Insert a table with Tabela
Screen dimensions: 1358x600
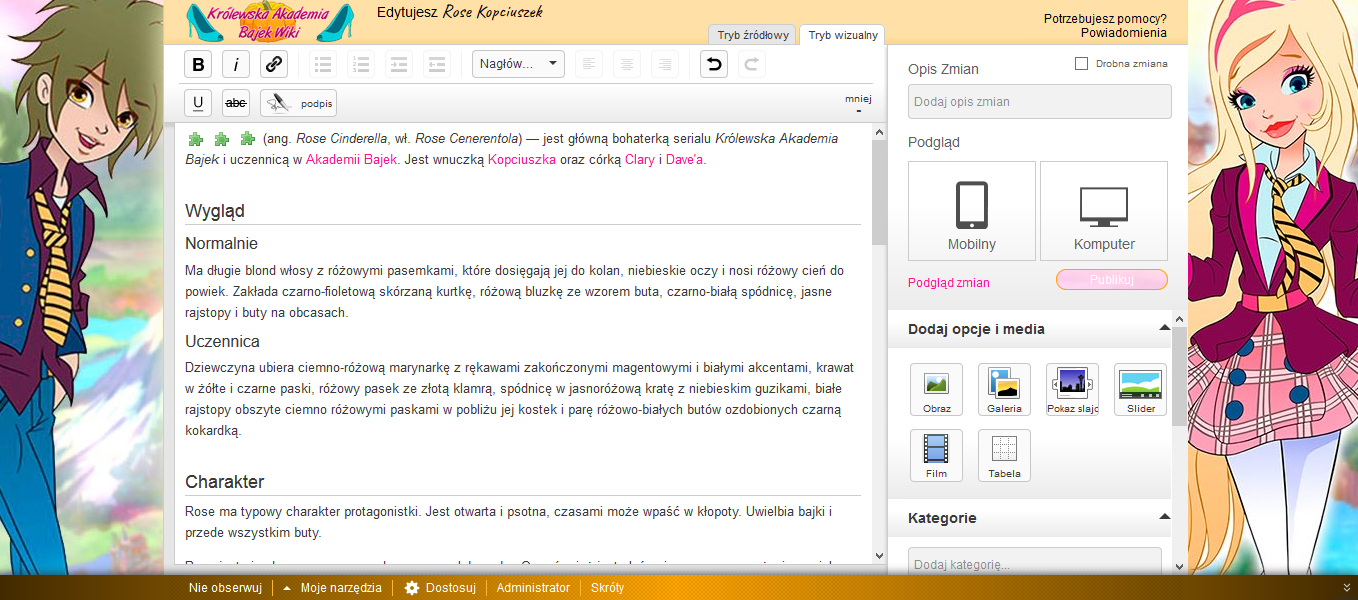tap(1005, 455)
